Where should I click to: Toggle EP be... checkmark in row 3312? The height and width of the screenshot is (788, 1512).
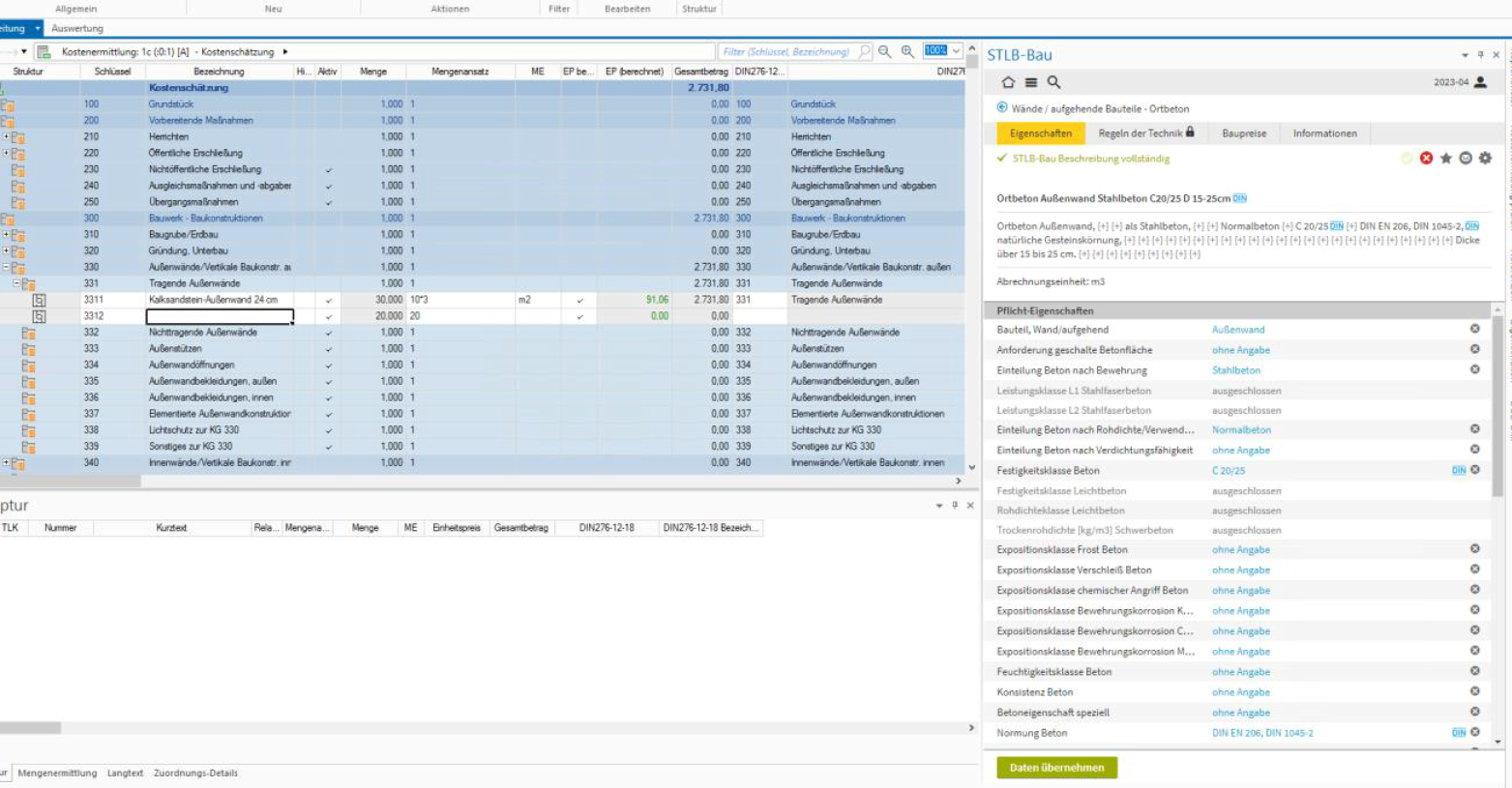coord(579,317)
